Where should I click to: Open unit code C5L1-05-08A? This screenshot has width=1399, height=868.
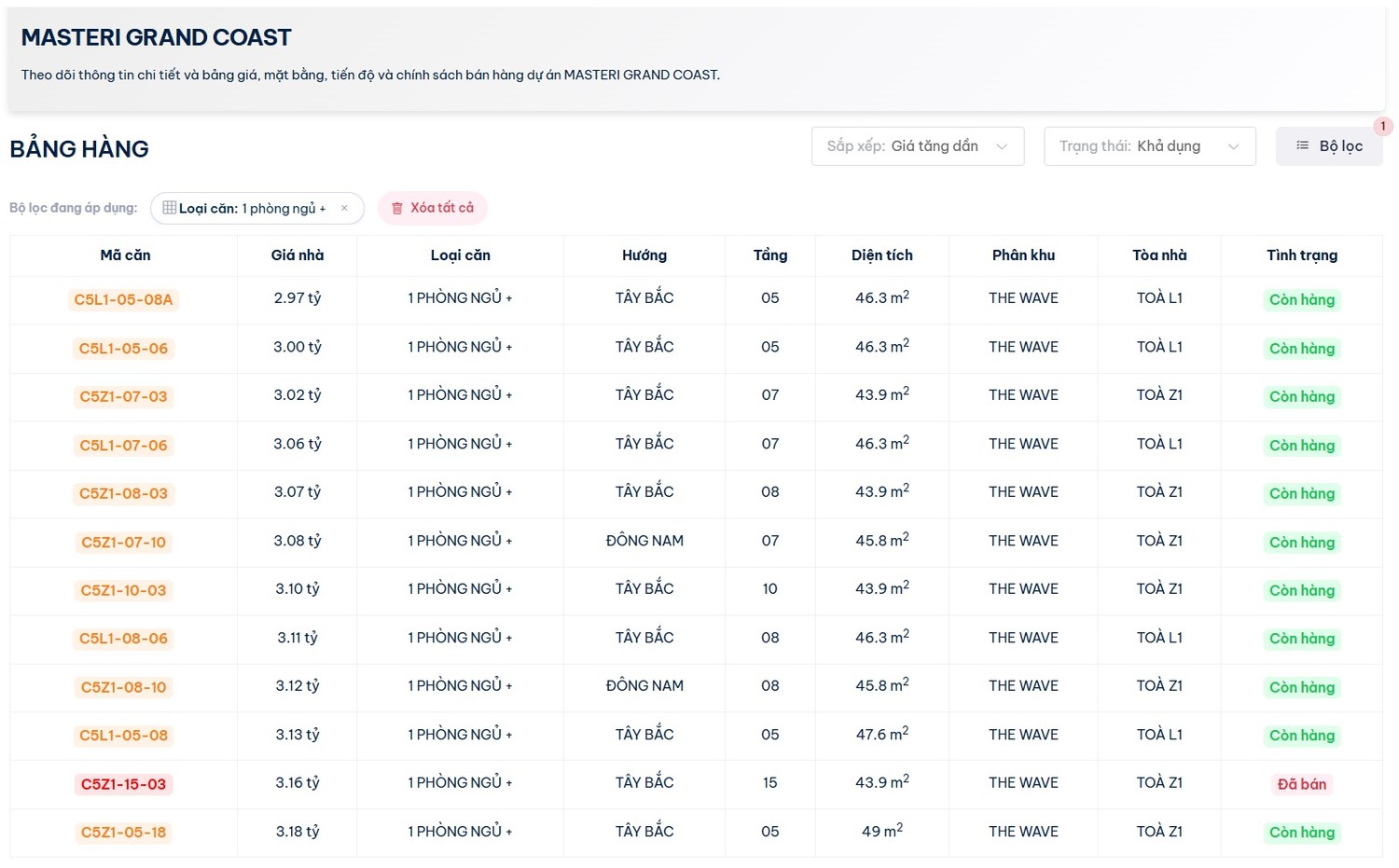[x=124, y=299]
